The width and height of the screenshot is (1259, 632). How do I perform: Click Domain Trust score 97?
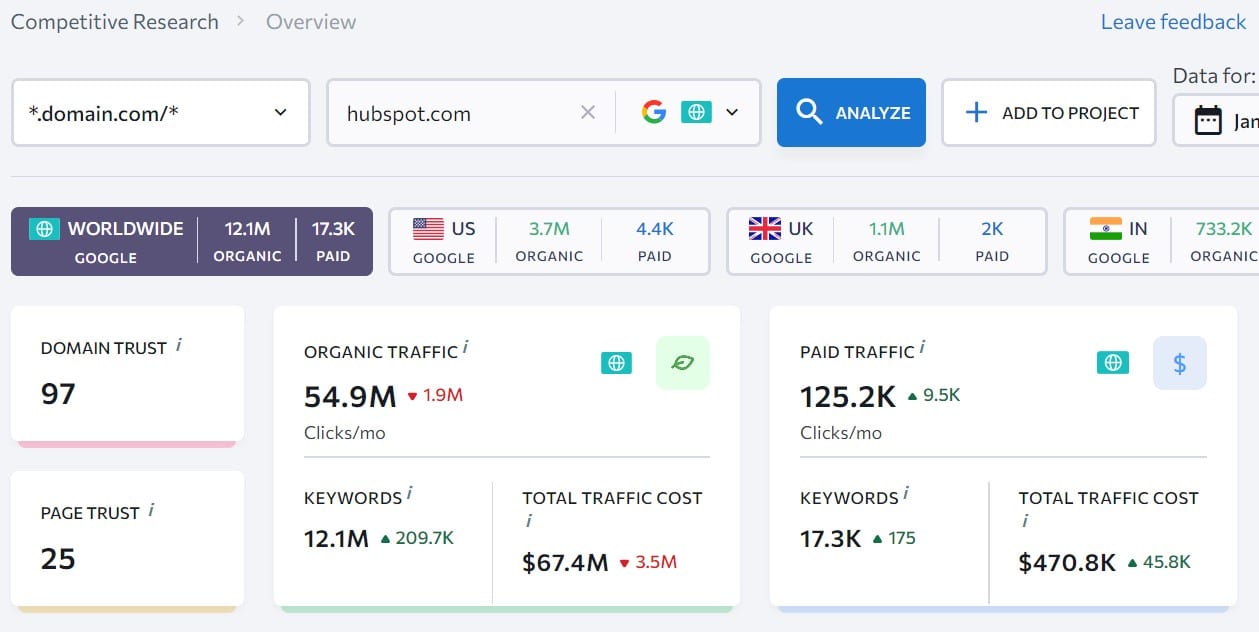click(58, 393)
